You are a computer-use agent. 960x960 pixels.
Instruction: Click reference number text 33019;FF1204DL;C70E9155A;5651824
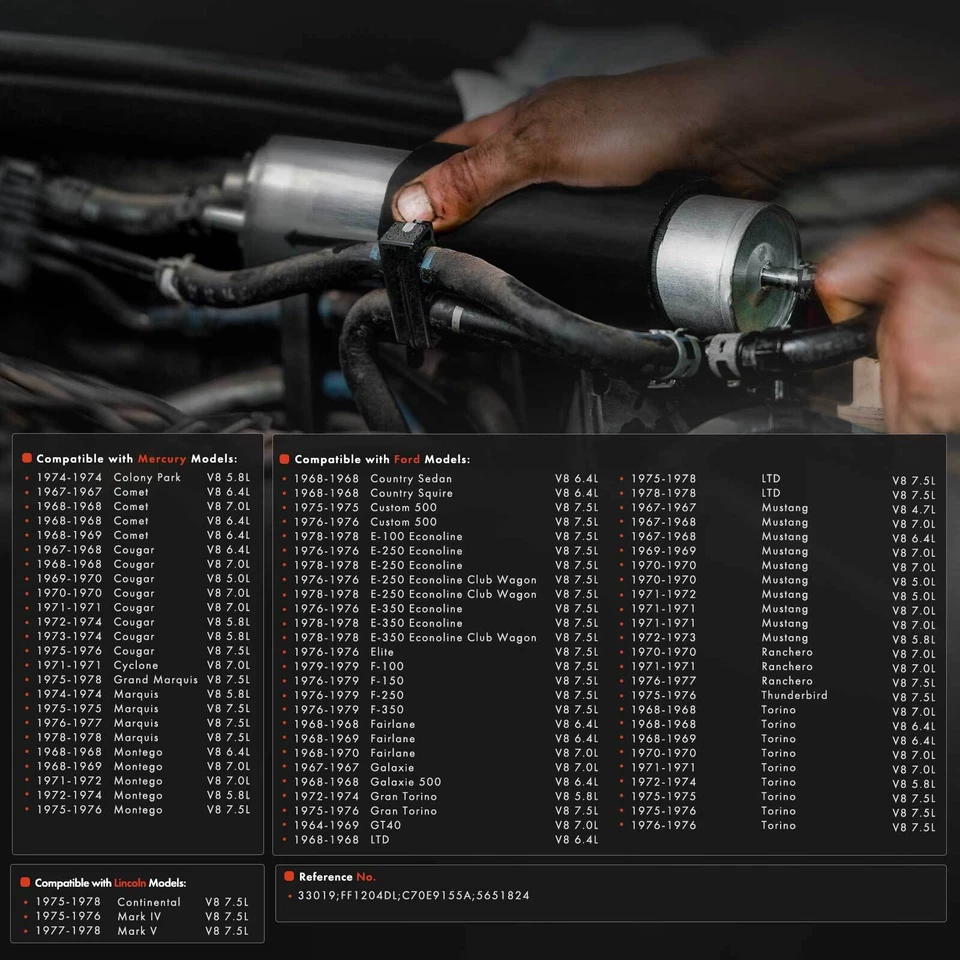pos(414,896)
